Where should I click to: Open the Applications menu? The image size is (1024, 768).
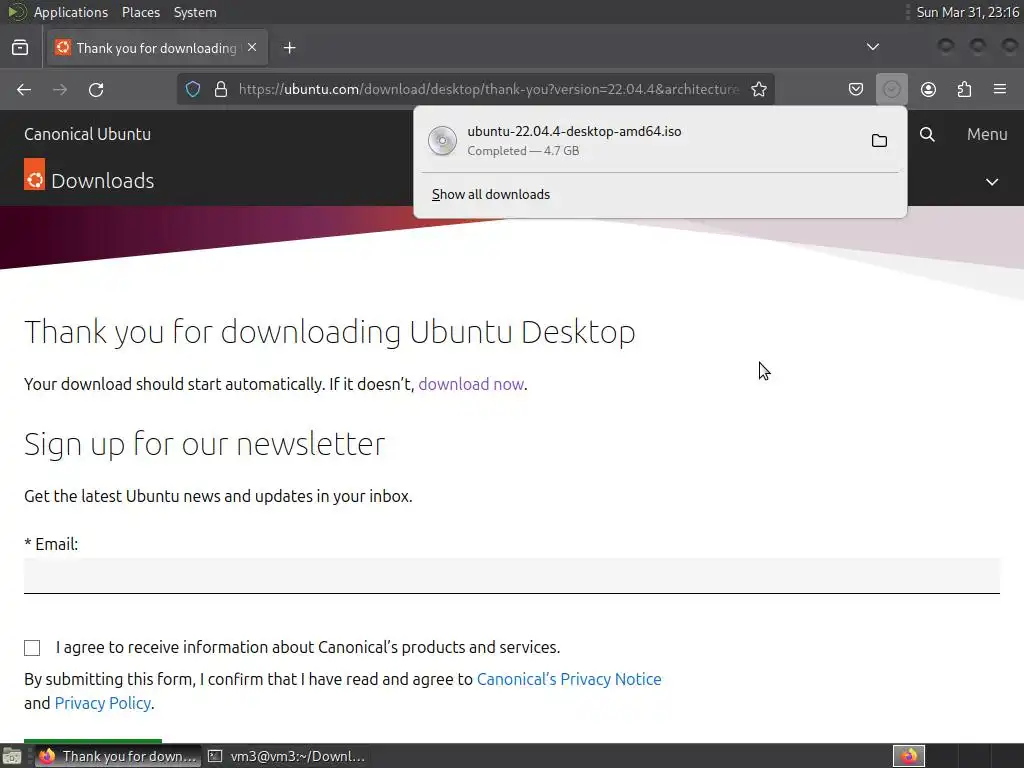[71, 12]
